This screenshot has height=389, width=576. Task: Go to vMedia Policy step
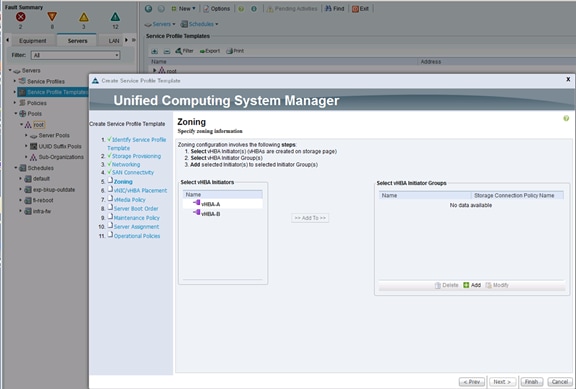tap(130, 199)
